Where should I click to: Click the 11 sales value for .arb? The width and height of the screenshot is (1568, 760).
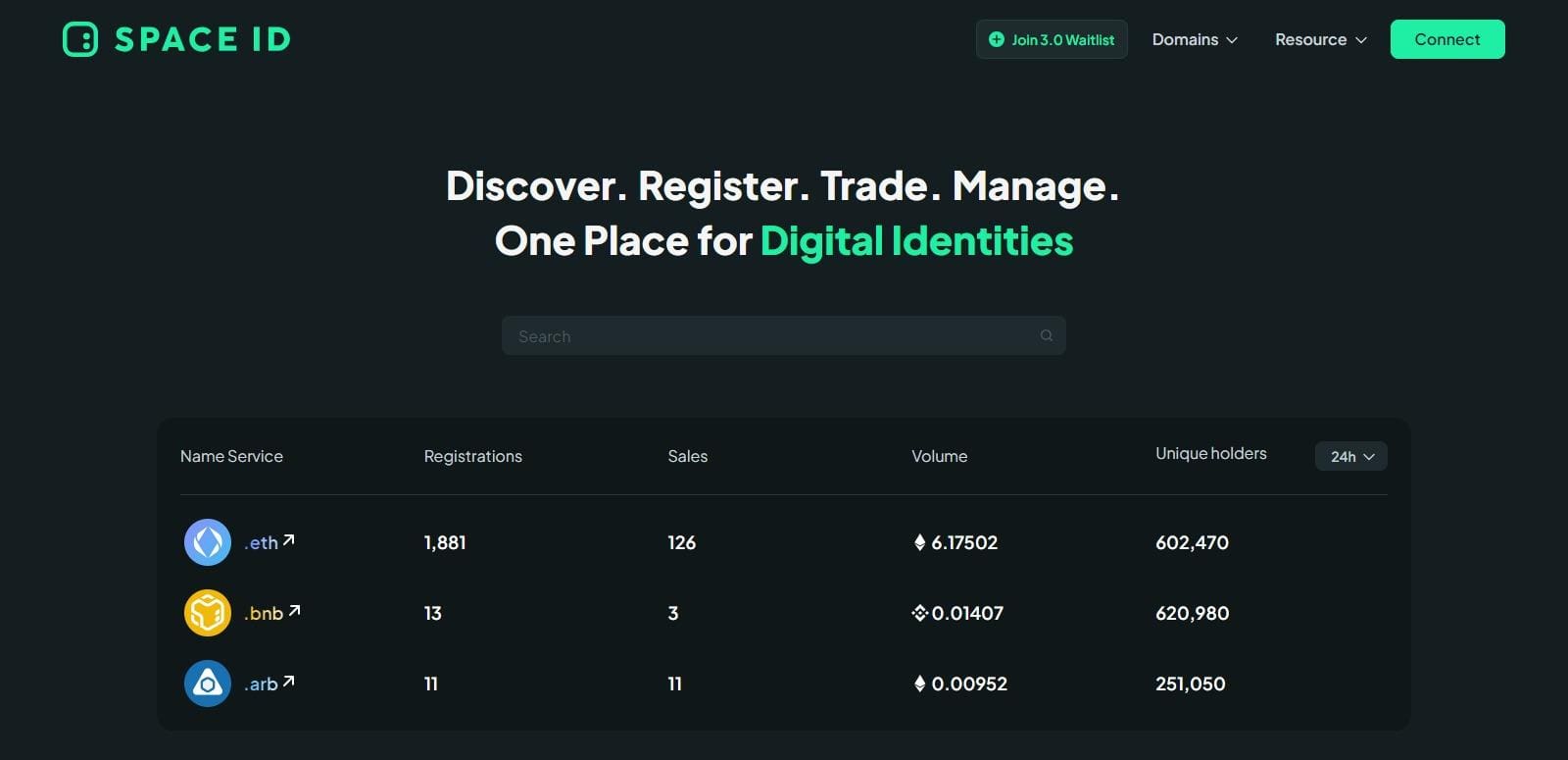(x=674, y=684)
